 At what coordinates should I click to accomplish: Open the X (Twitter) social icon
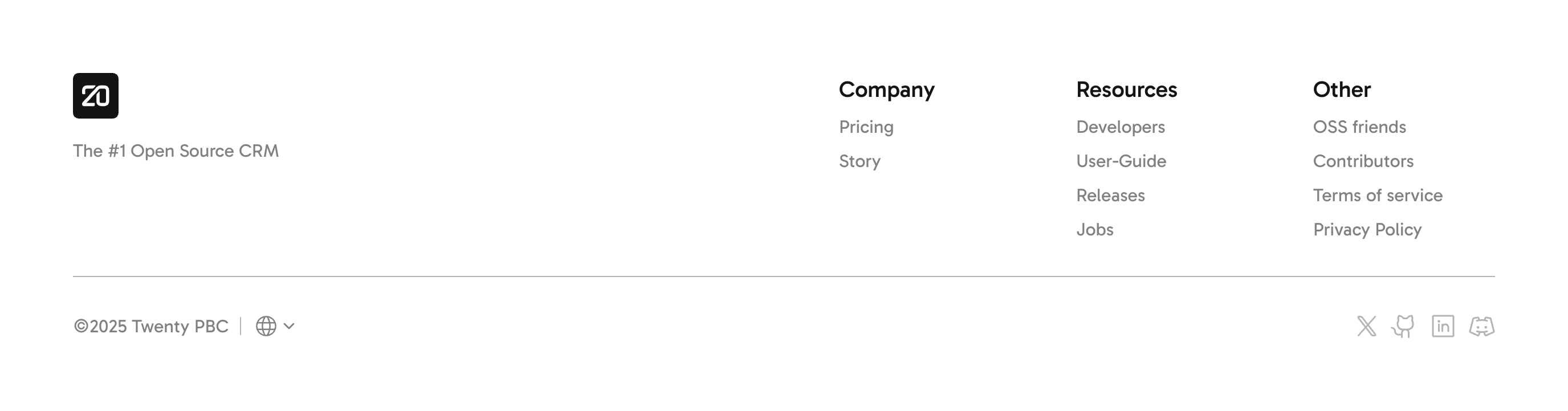click(x=1367, y=327)
